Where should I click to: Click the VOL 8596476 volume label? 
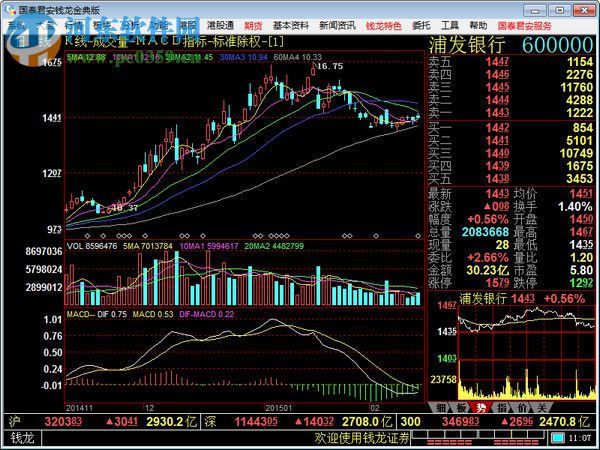pyautogui.click(x=92, y=246)
